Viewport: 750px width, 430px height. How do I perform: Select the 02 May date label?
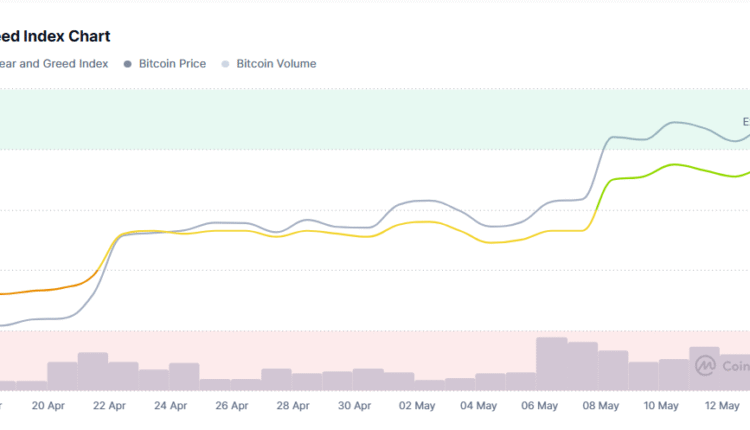pos(417,406)
